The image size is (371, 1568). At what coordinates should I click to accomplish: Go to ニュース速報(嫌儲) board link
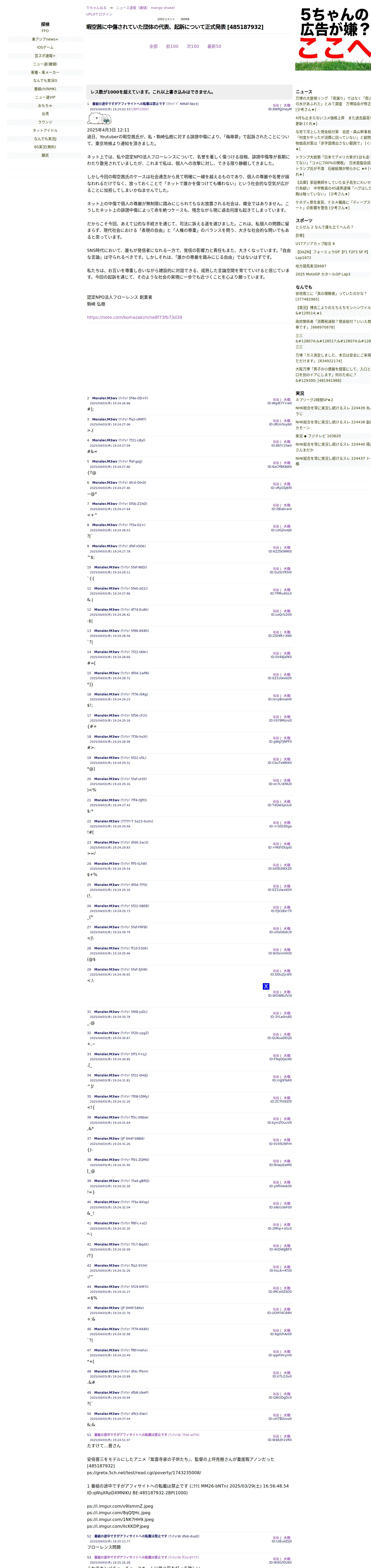click(132, 8)
